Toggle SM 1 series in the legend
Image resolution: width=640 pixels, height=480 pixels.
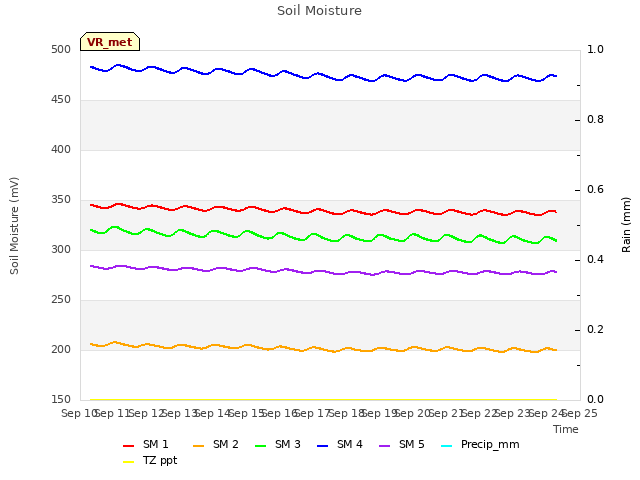(x=145, y=444)
